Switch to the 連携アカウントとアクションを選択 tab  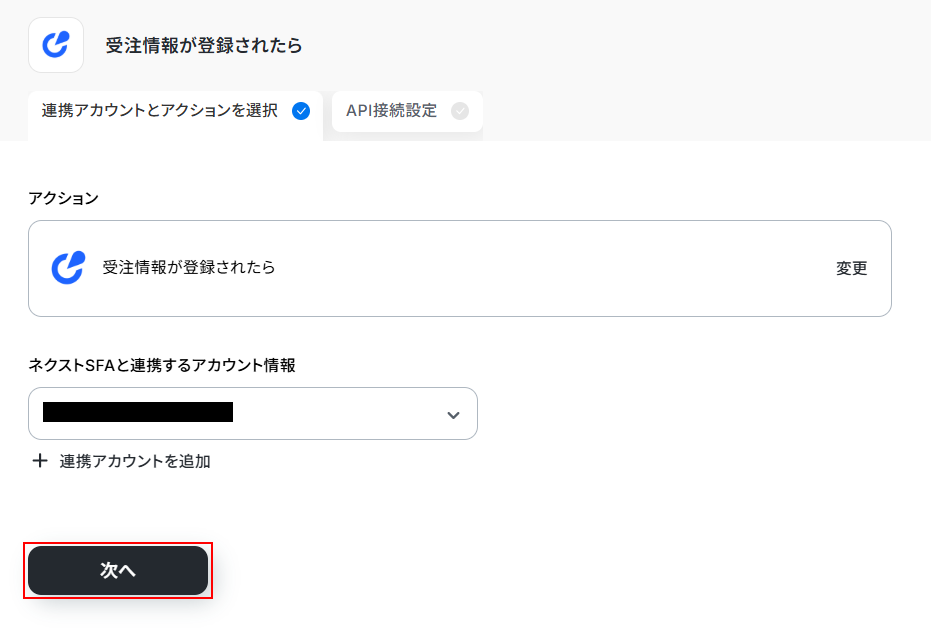click(x=160, y=111)
